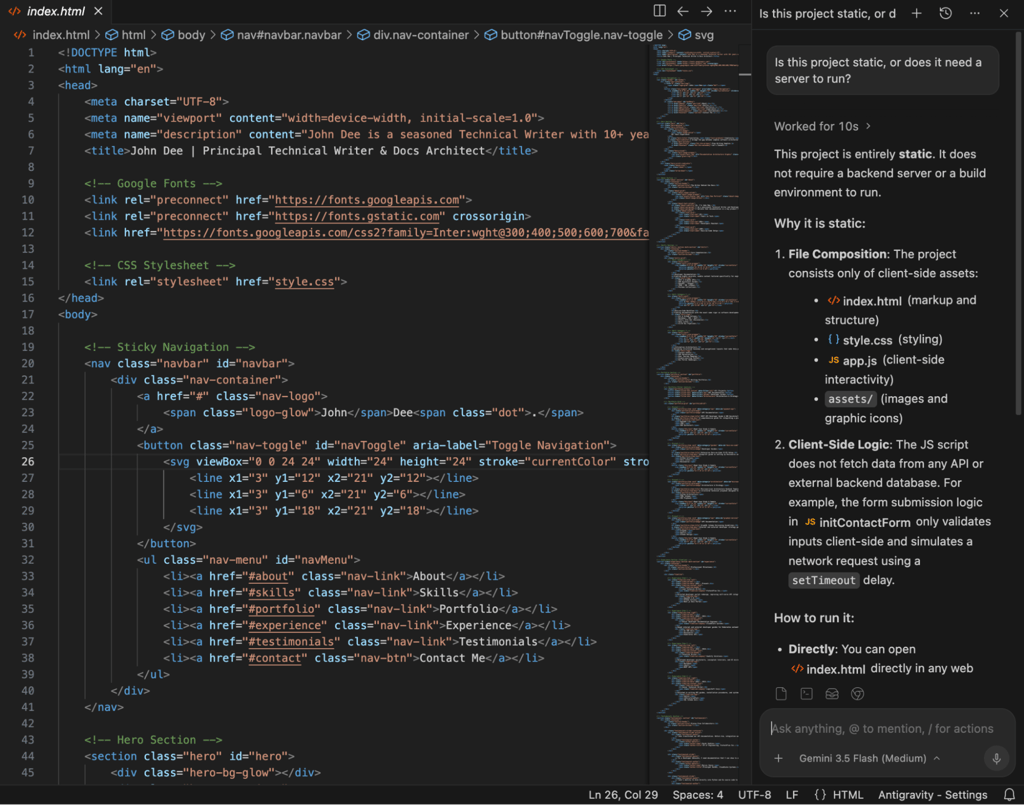Start voice input with the microphone

[997, 759]
